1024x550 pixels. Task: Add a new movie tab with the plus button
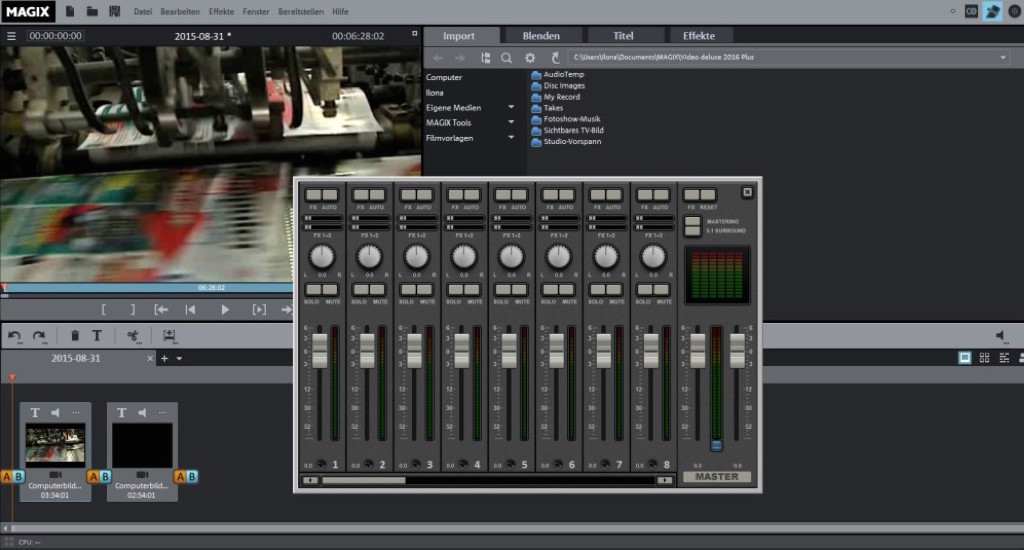coord(165,359)
